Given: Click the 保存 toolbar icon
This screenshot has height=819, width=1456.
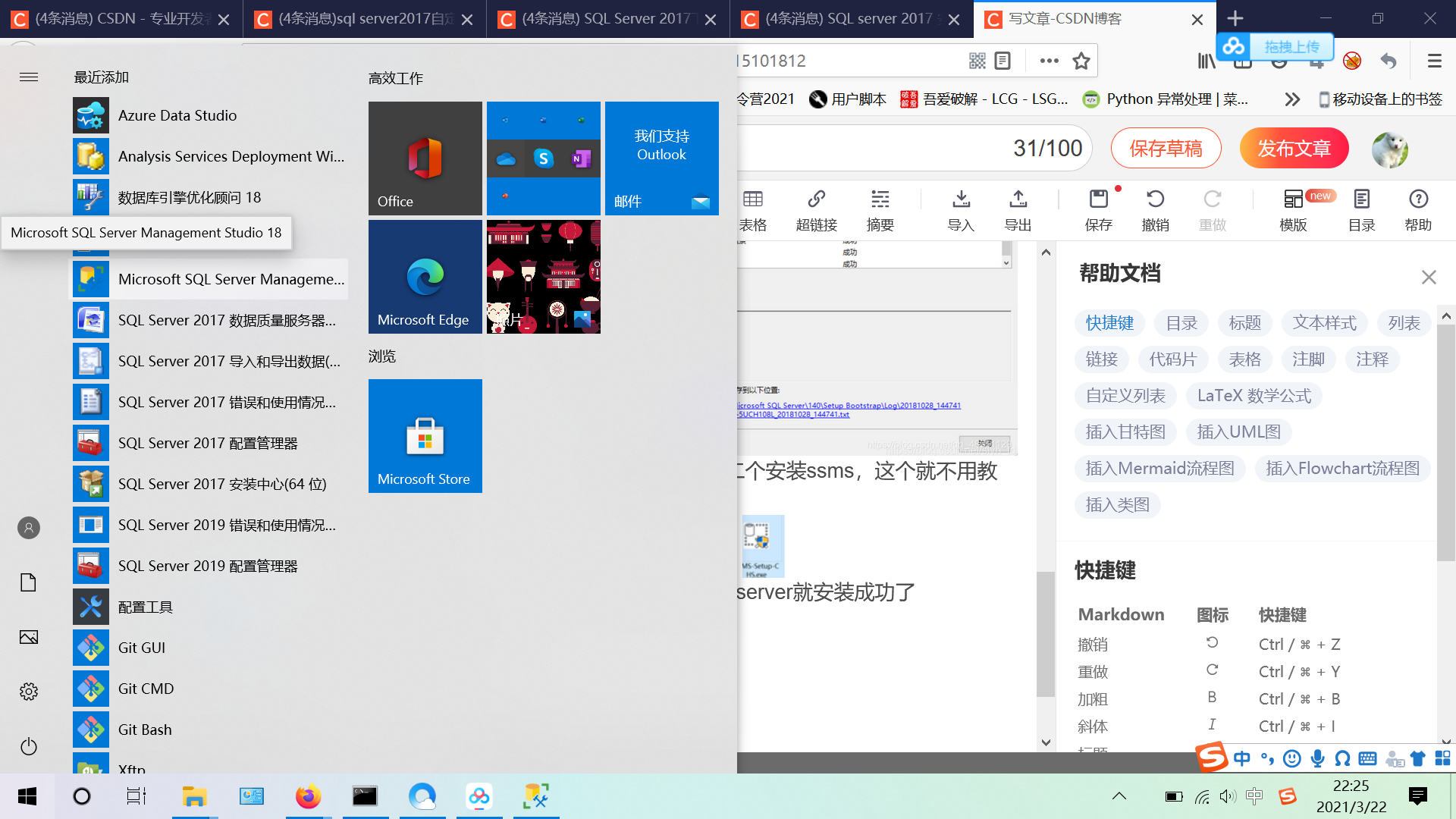Looking at the screenshot, I should coord(1099,210).
